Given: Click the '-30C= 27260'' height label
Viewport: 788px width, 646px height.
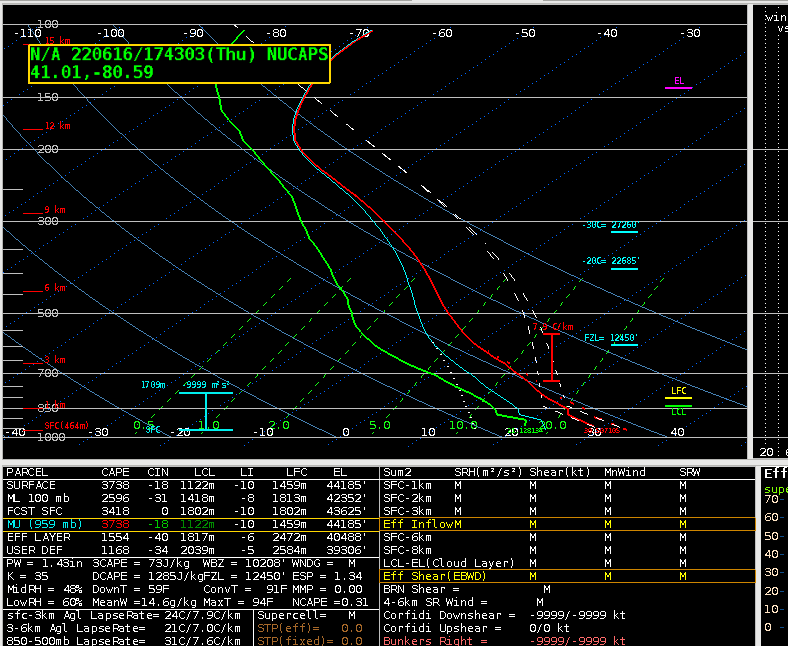Looking at the screenshot, I should pos(610,226).
